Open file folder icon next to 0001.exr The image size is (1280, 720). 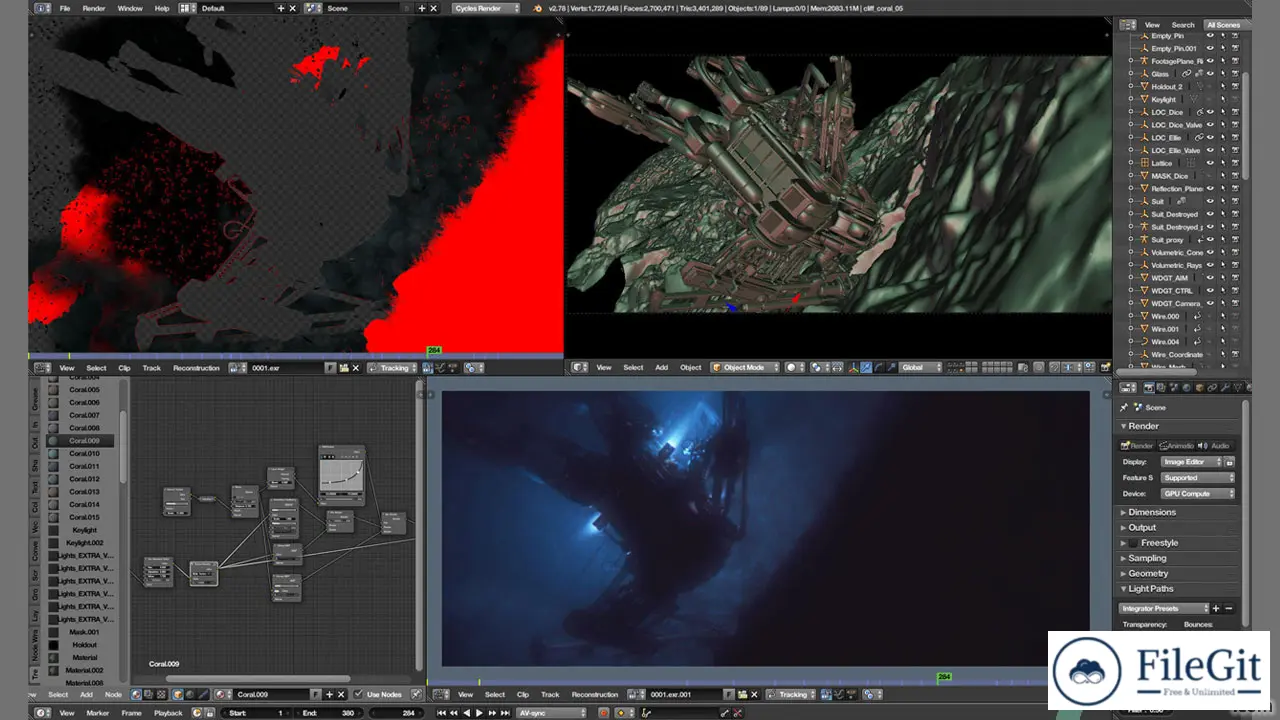coord(344,368)
